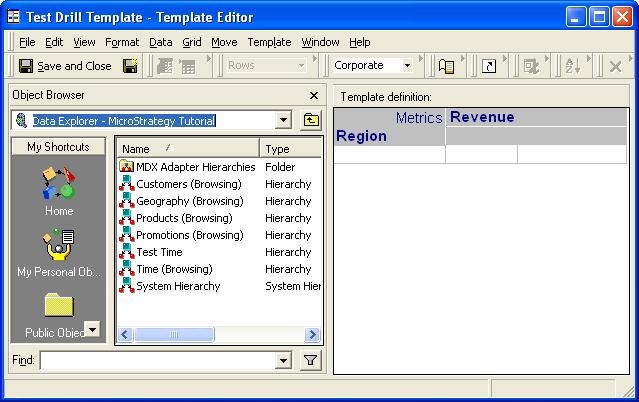639x402 pixels.
Task: Open the Template menu
Action: coord(269,42)
